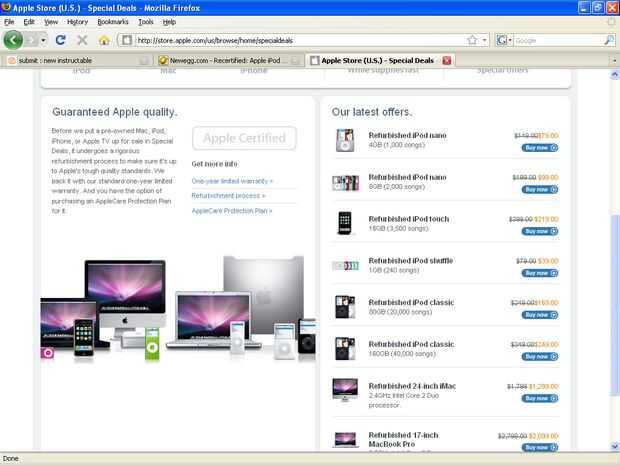Image resolution: width=620 pixels, height=465 pixels.
Task: Open the AppleCare Protection Plan link
Action: [x=232, y=211]
